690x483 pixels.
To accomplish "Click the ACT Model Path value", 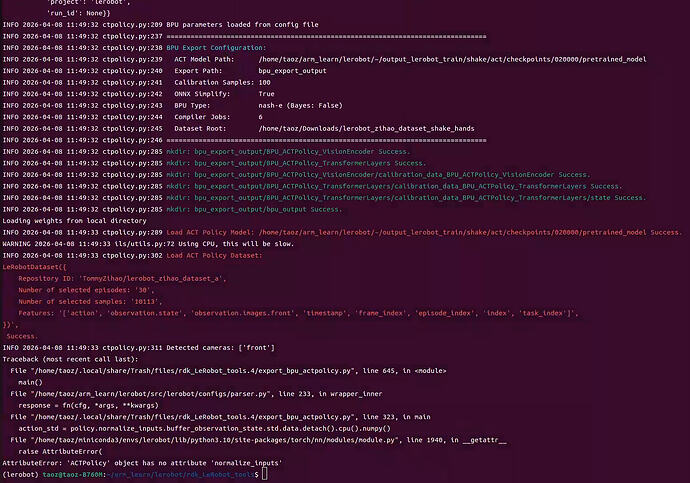I will pyautogui.click(x=452, y=59).
